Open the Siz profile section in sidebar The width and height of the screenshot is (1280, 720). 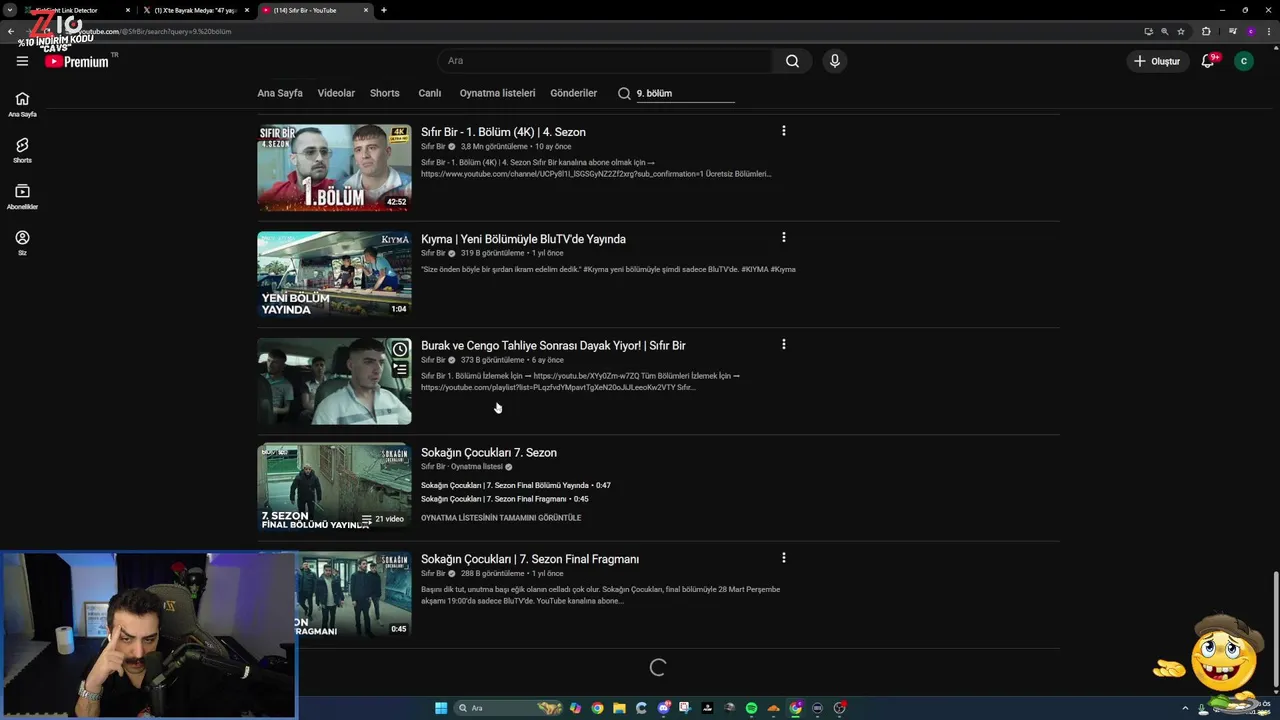[22, 243]
